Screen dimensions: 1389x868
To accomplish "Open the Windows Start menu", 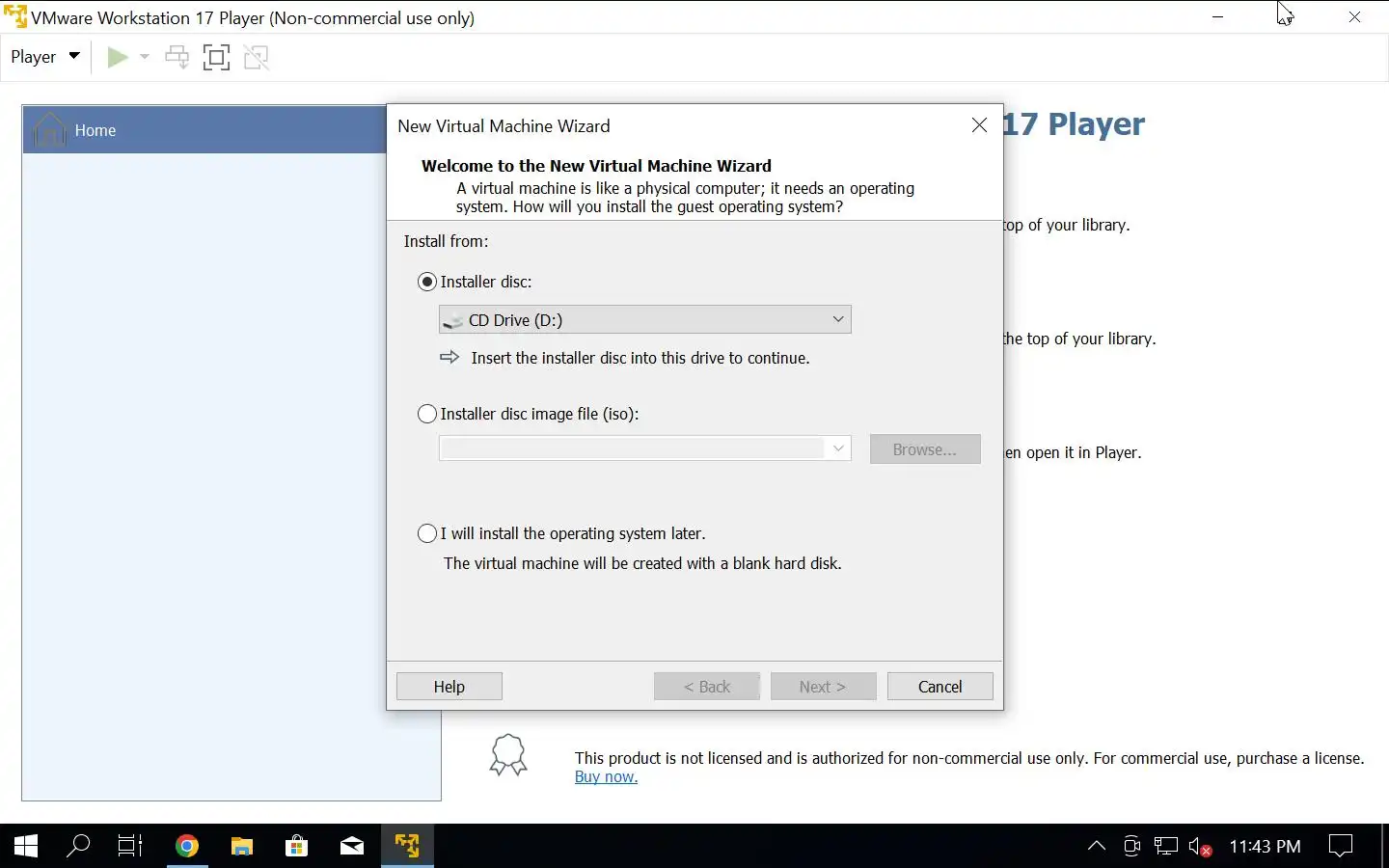I will [x=26, y=846].
